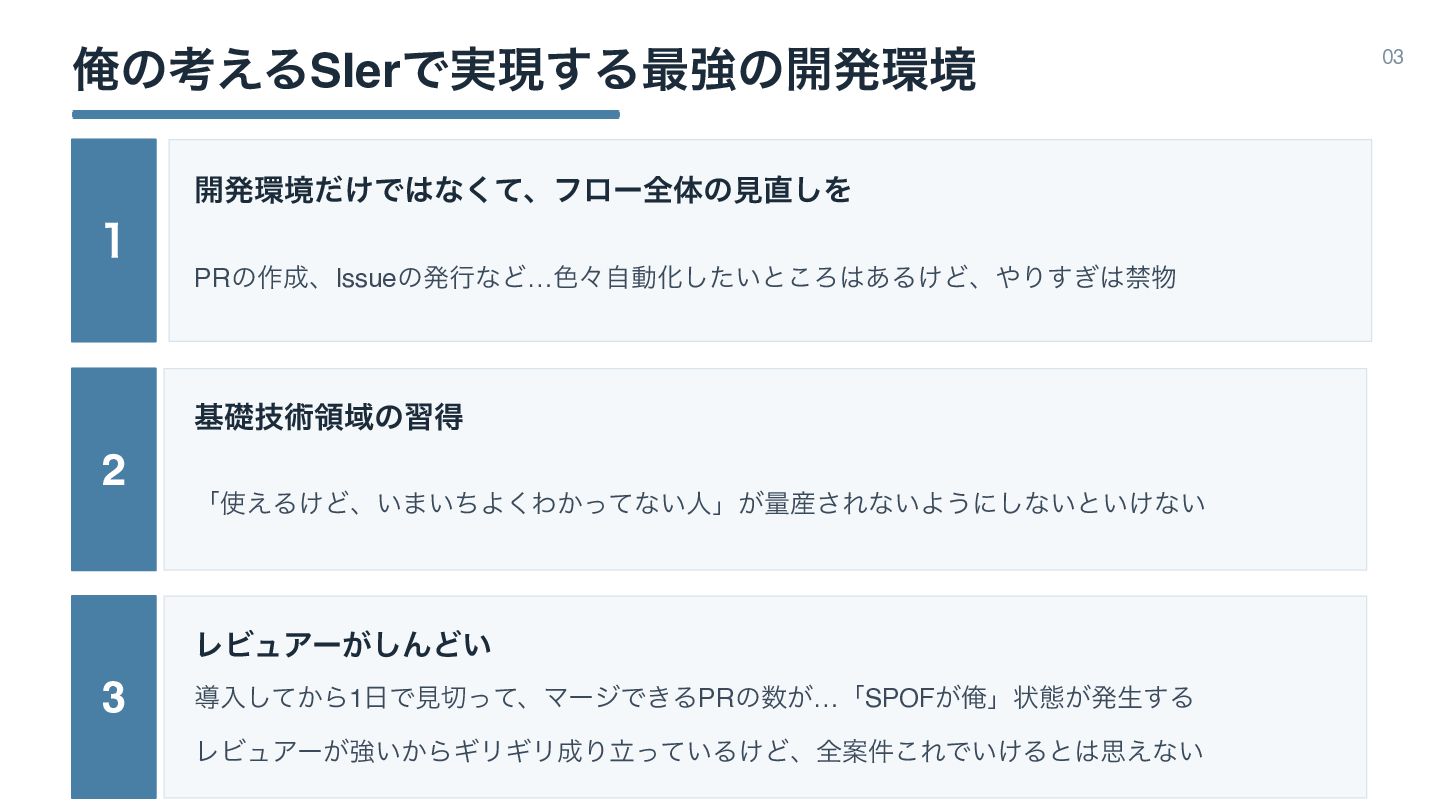Click the slide title heading text

click(x=524, y=70)
